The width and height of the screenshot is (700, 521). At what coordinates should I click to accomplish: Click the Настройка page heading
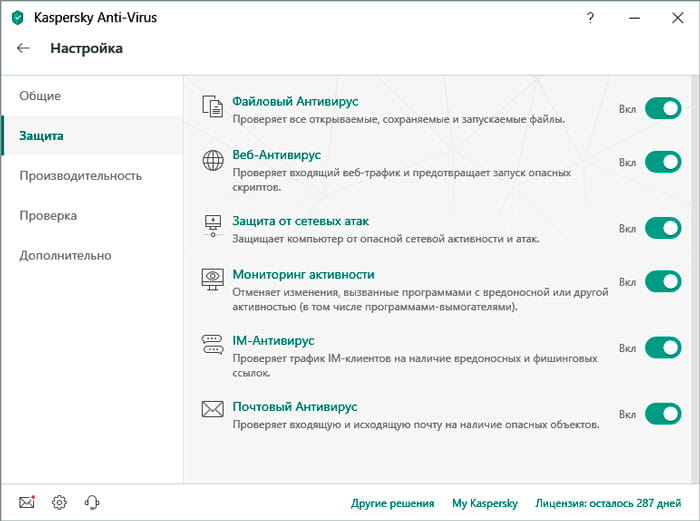tap(86, 48)
